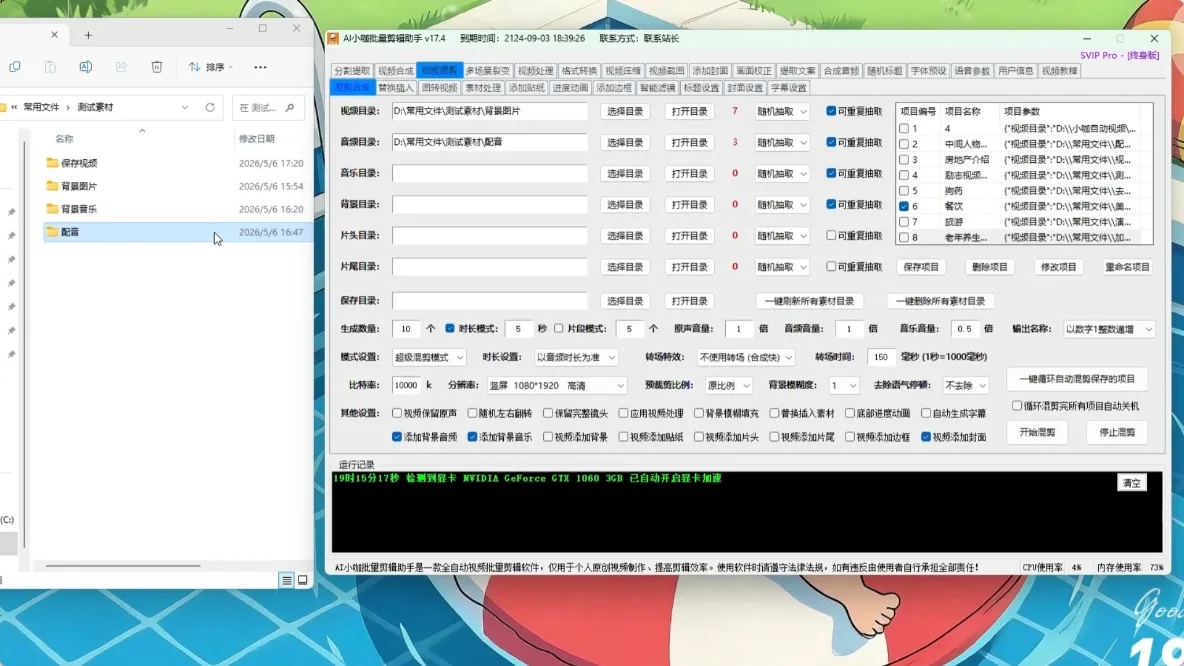Check project 6 餐饮 row checkbox
The height and width of the screenshot is (666, 1184).
(904, 206)
